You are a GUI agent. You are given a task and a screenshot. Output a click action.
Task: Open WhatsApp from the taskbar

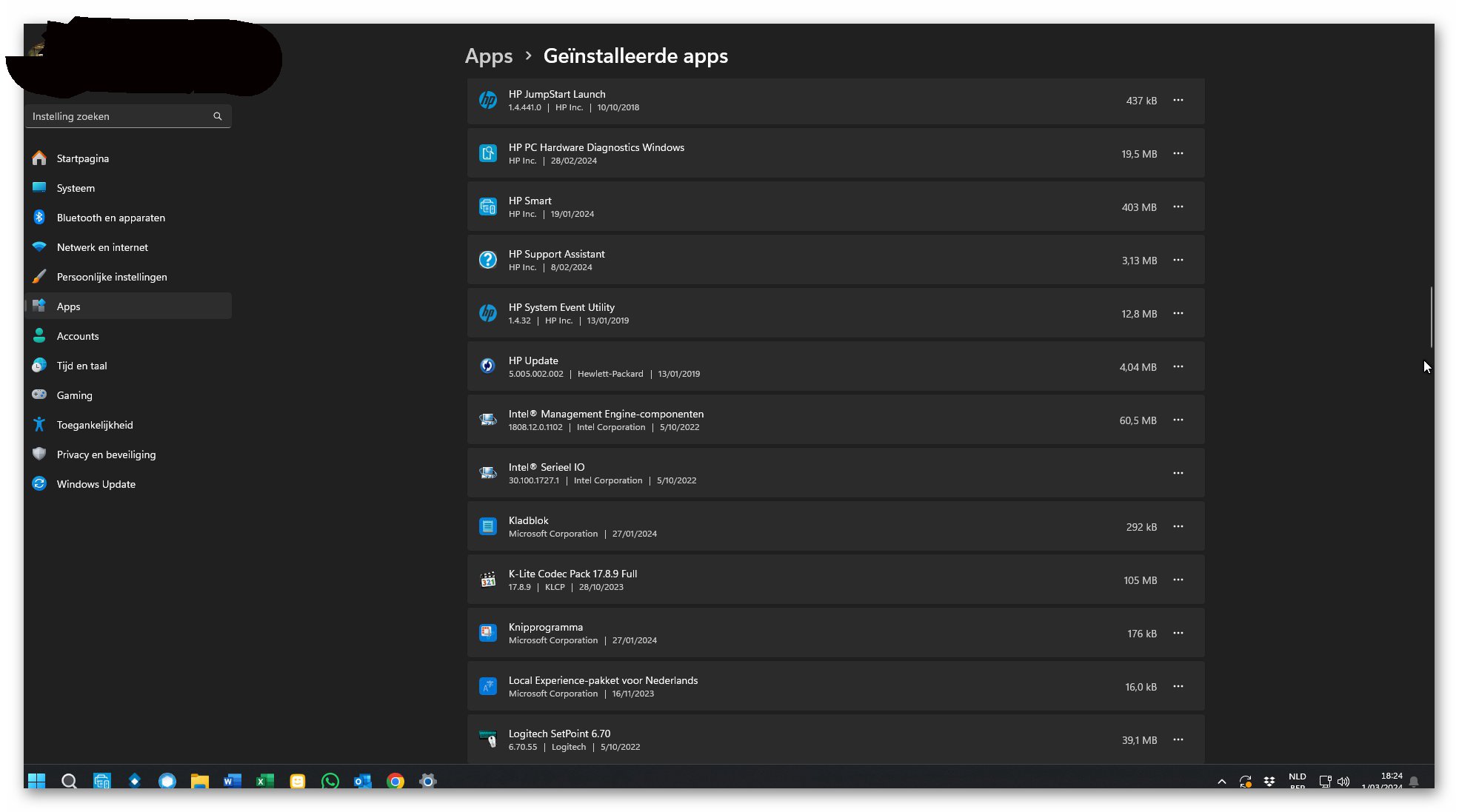(330, 781)
